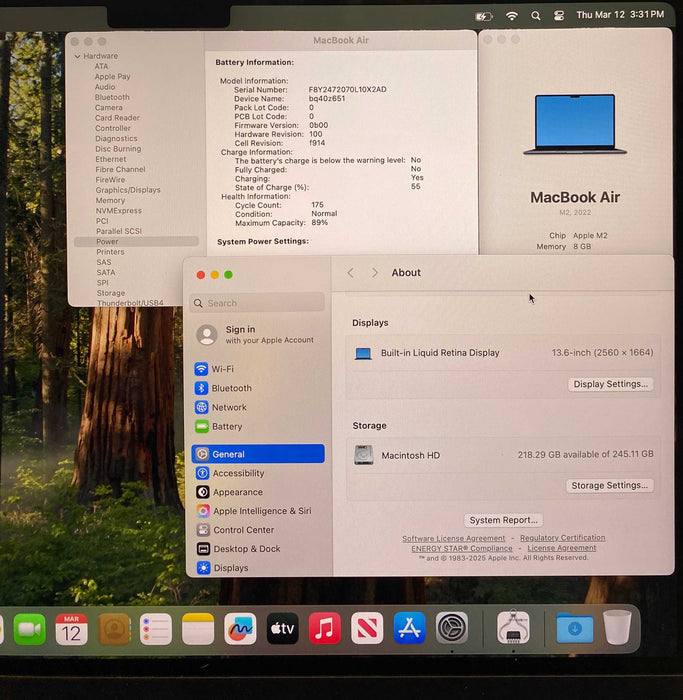Open Software License Agreement link
Viewport: 683px width, 700px height.
click(x=454, y=538)
